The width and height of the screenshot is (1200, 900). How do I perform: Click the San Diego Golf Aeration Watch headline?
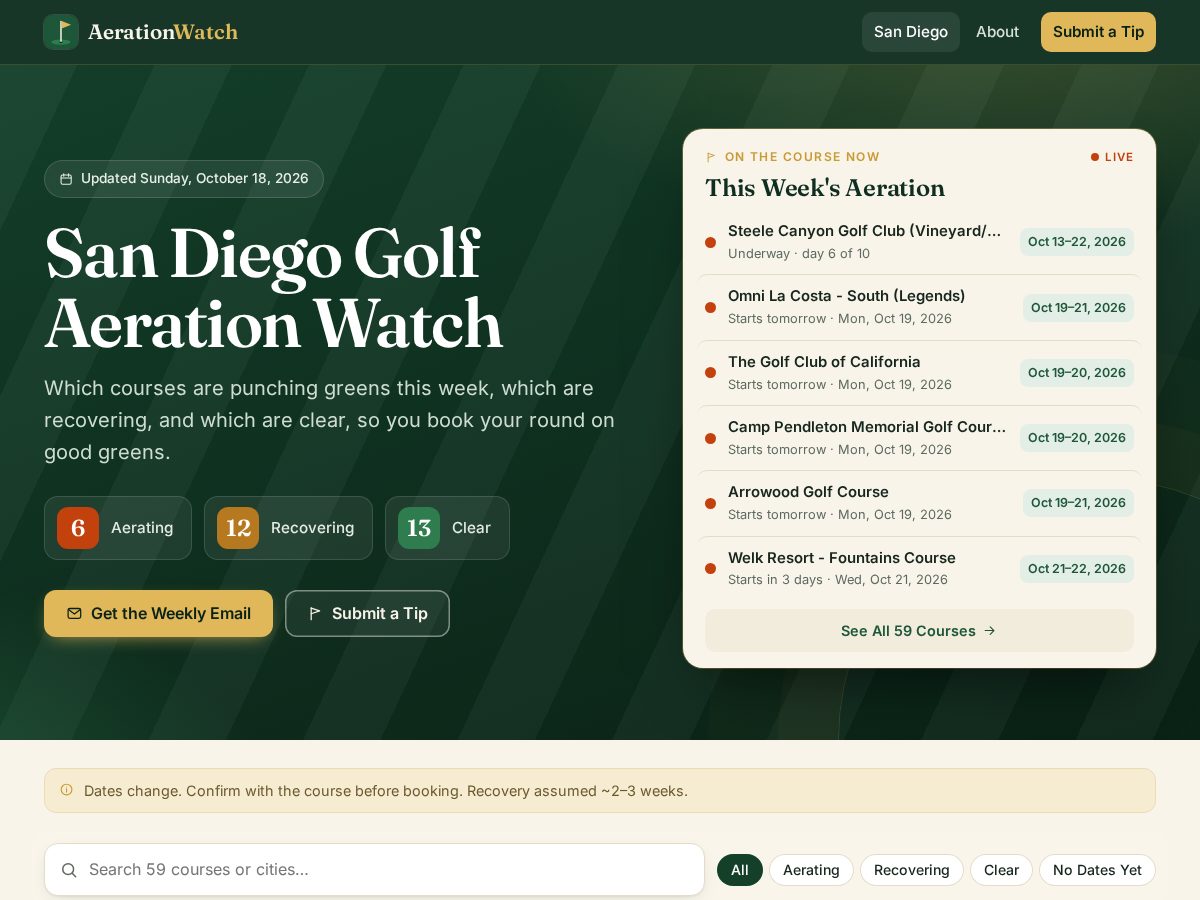pyautogui.click(x=273, y=289)
